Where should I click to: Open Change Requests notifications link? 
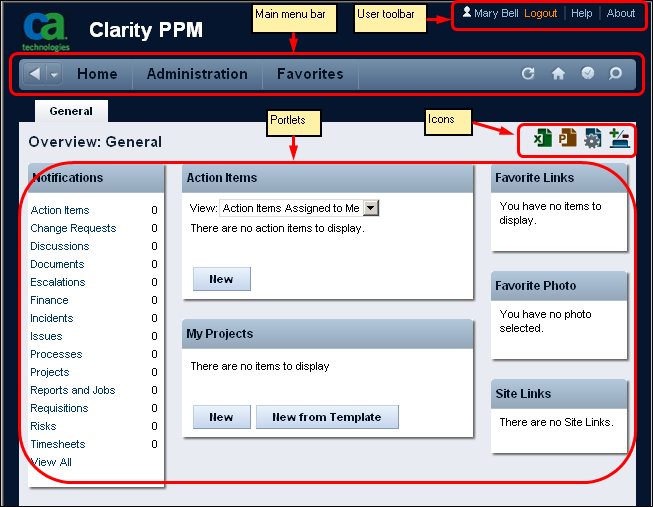(73, 228)
